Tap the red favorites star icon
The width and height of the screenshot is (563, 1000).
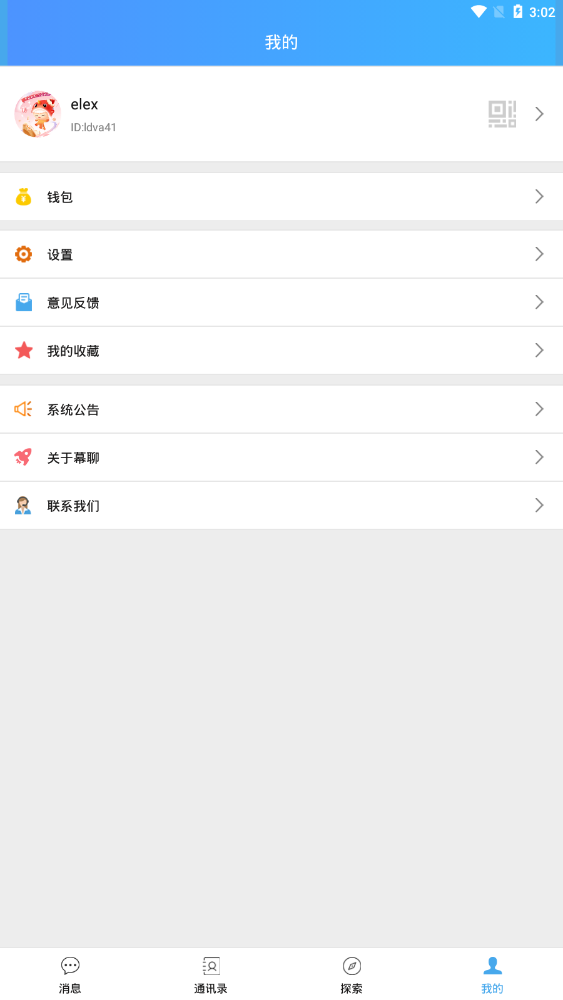24,350
